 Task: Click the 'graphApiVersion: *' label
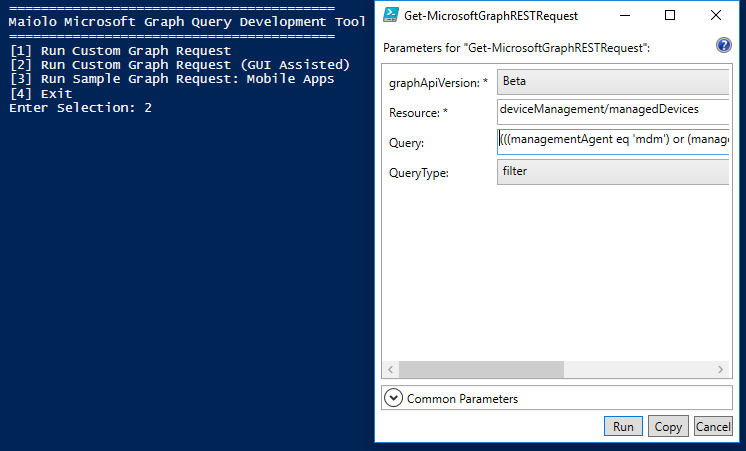(438, 83)
